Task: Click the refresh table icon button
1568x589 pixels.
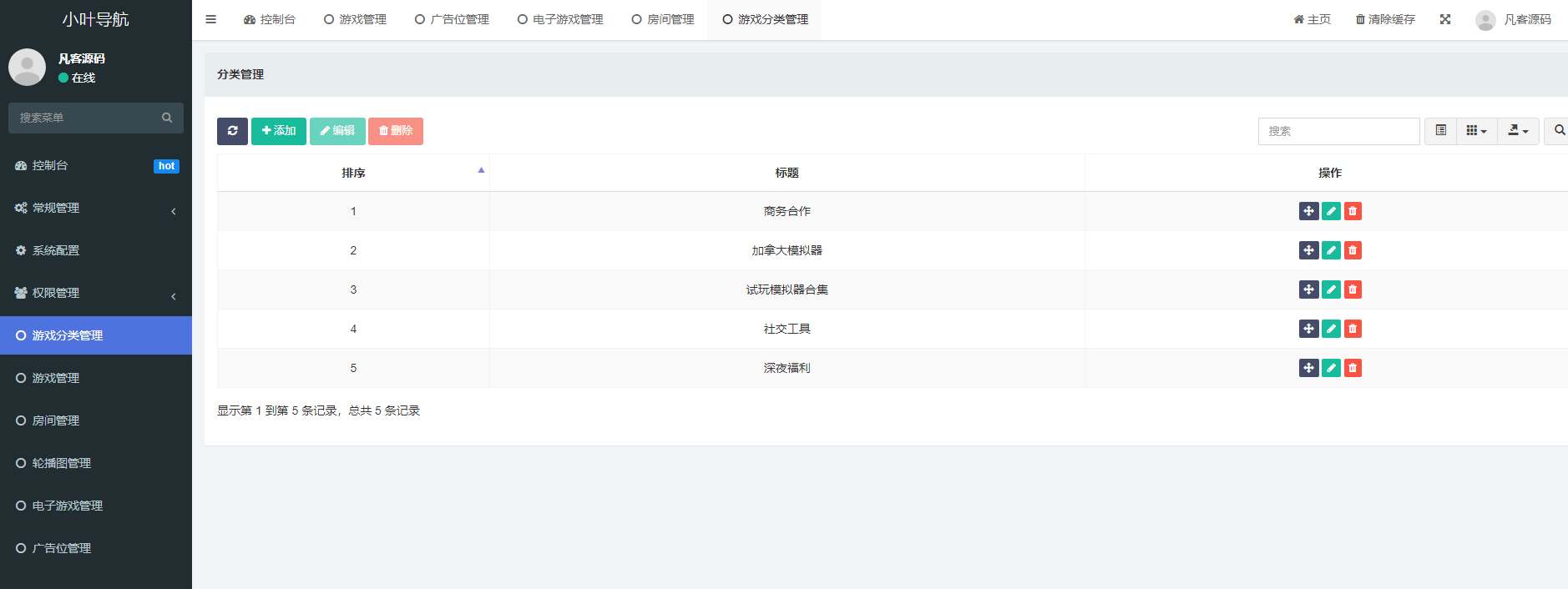Action: [x=232, y=131]
